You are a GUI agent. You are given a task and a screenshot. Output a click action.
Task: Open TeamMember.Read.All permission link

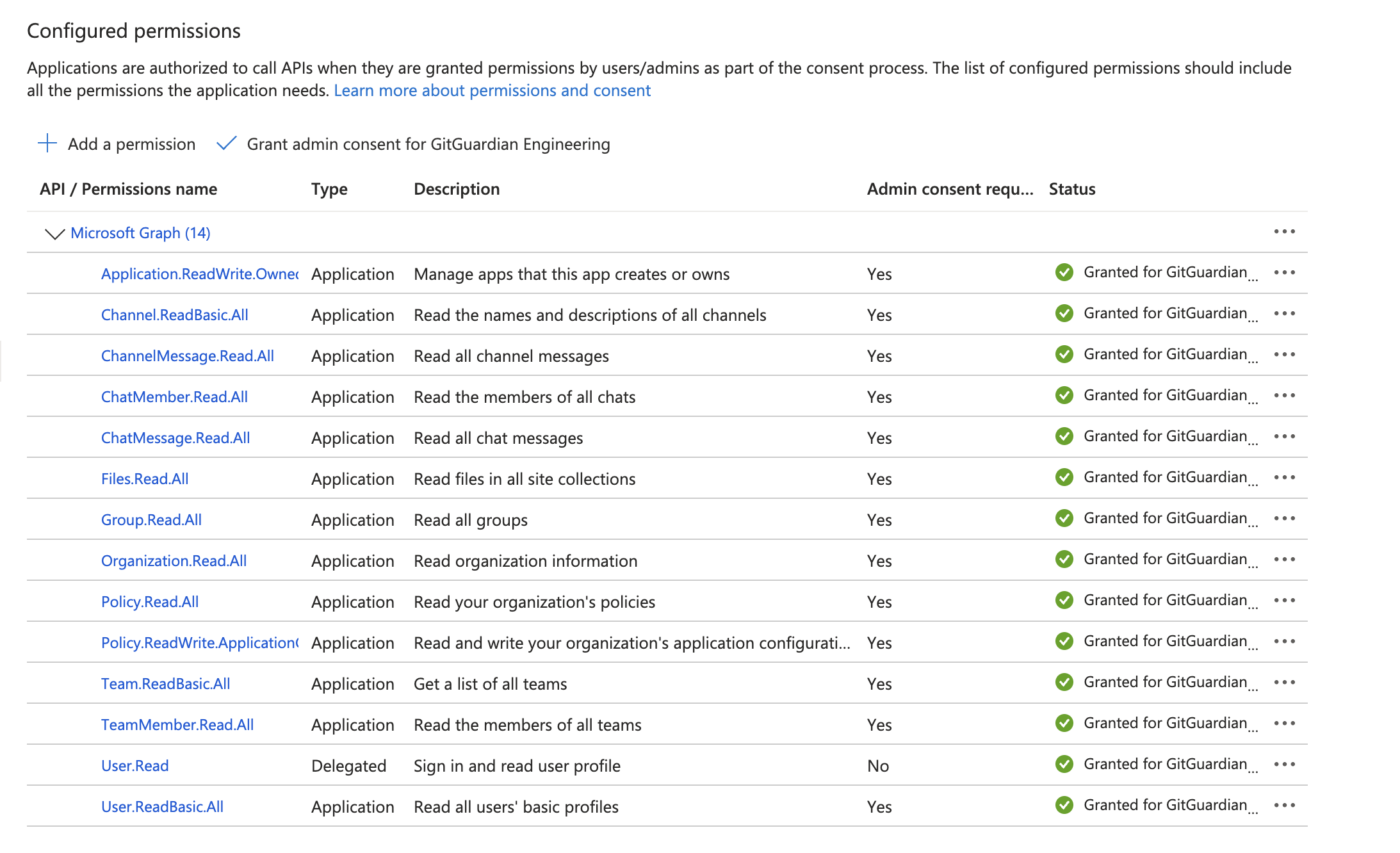coord(177,725)
